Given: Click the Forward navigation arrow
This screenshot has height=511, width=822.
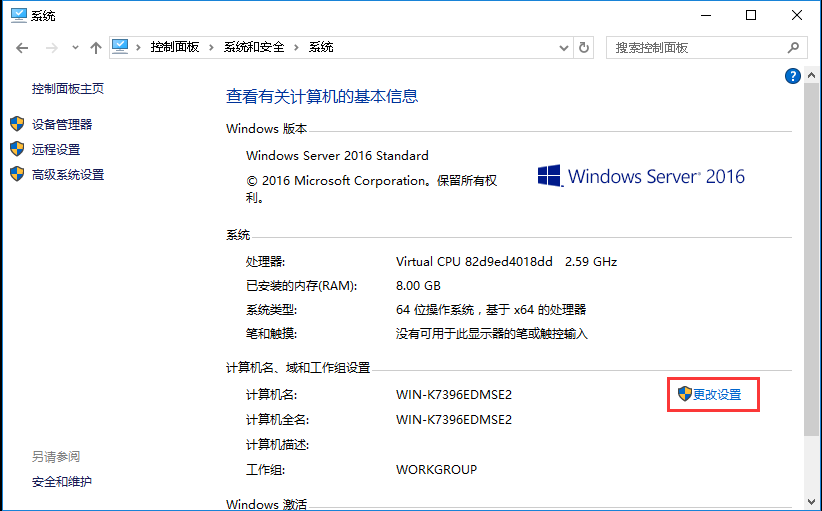Looking at the screenshot, I should pyautogui.click(x=51, y=48).
